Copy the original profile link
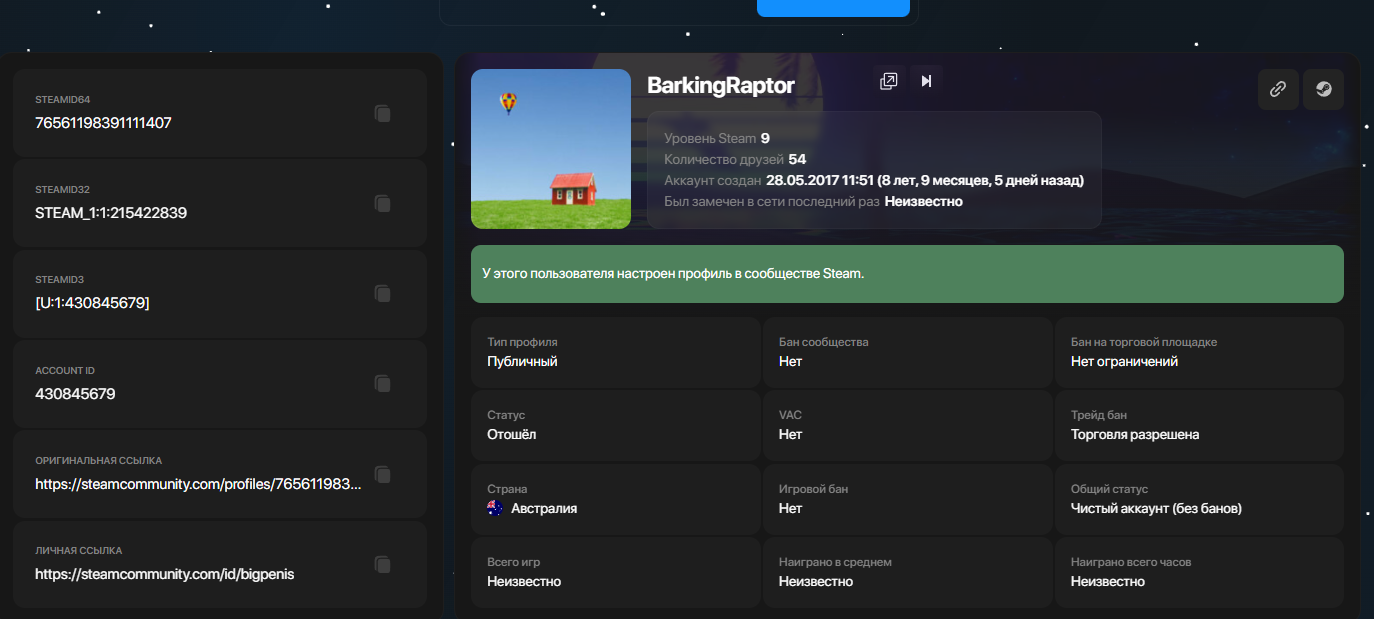The height and width of the screenshot is (619, 1374). [382, 474]
